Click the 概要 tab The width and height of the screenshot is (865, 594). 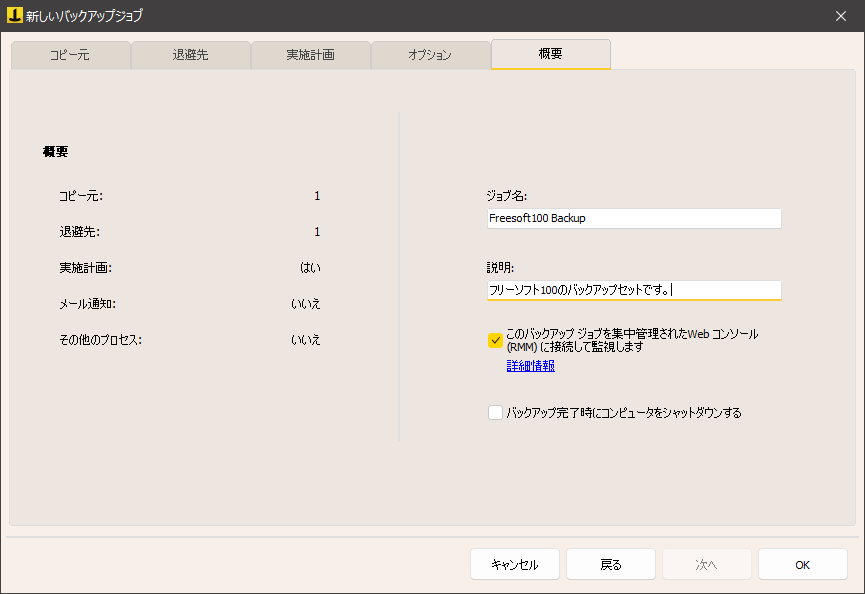[551, 54]
